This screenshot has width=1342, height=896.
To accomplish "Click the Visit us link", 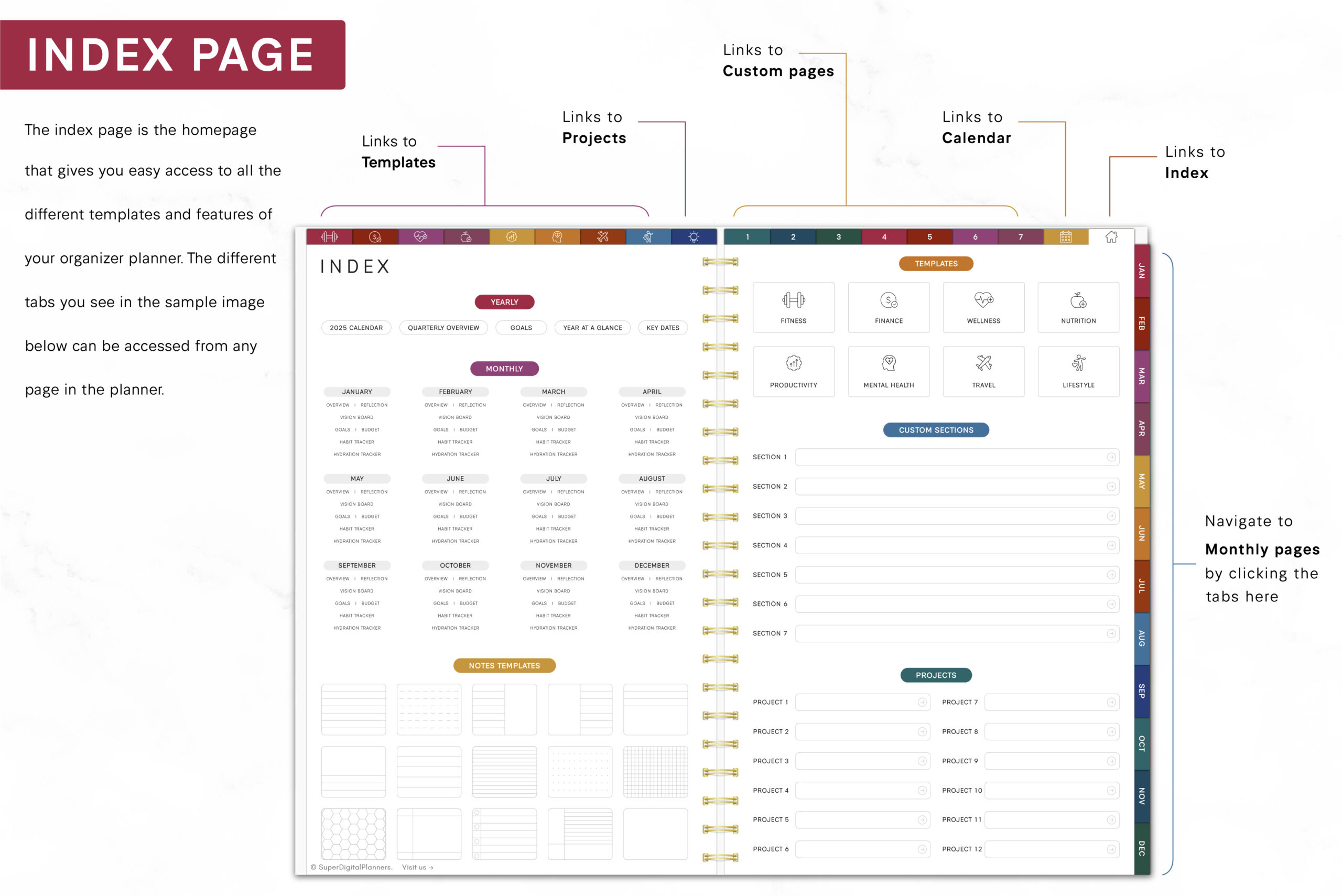I will (x=417, y=867).
